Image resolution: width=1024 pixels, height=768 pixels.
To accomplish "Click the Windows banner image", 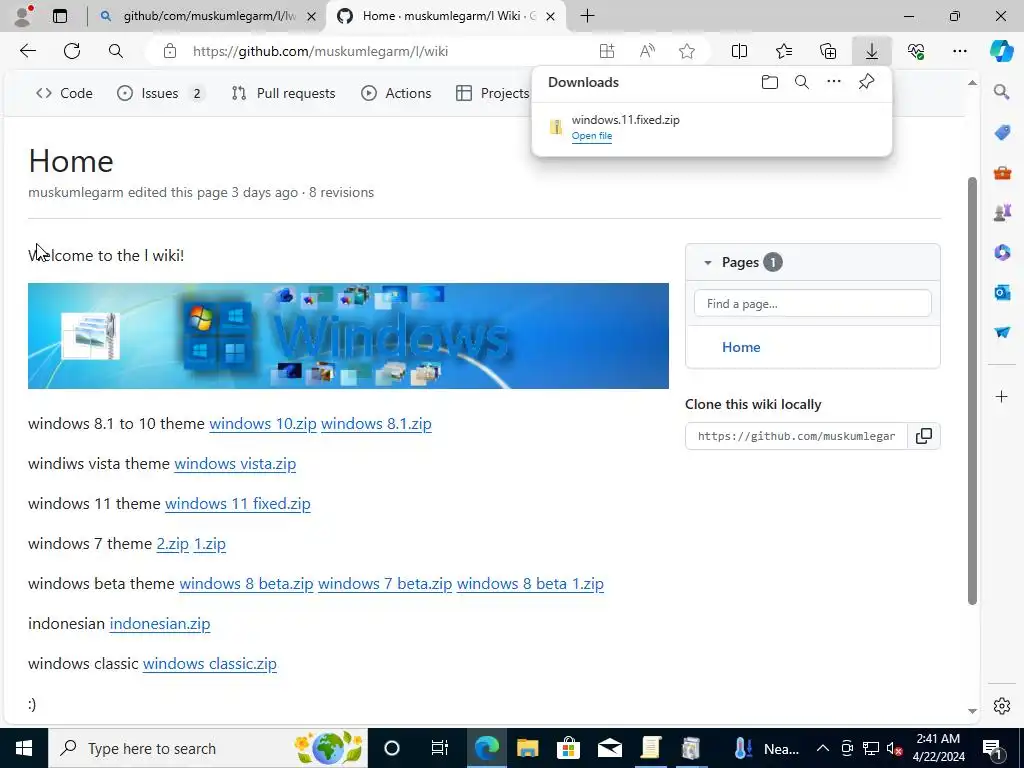I will click(348, 336).
